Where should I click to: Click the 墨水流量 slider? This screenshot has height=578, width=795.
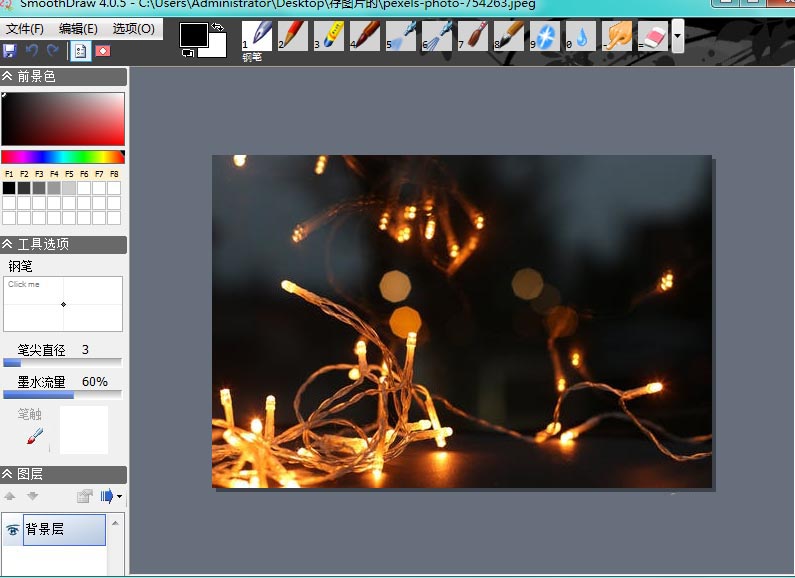click(62, 394)
